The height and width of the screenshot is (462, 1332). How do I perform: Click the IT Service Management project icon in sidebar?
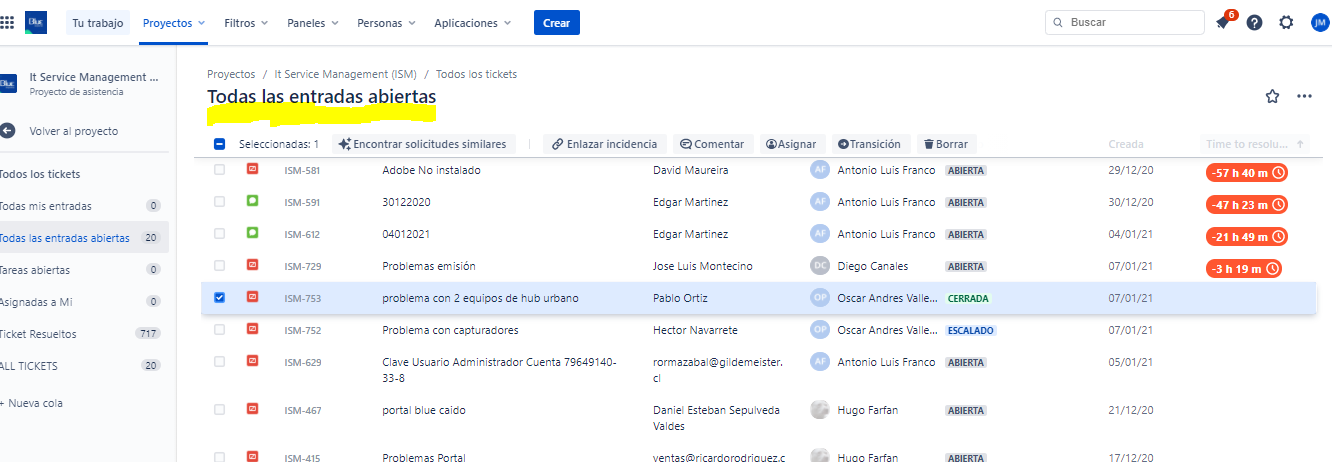8,83
